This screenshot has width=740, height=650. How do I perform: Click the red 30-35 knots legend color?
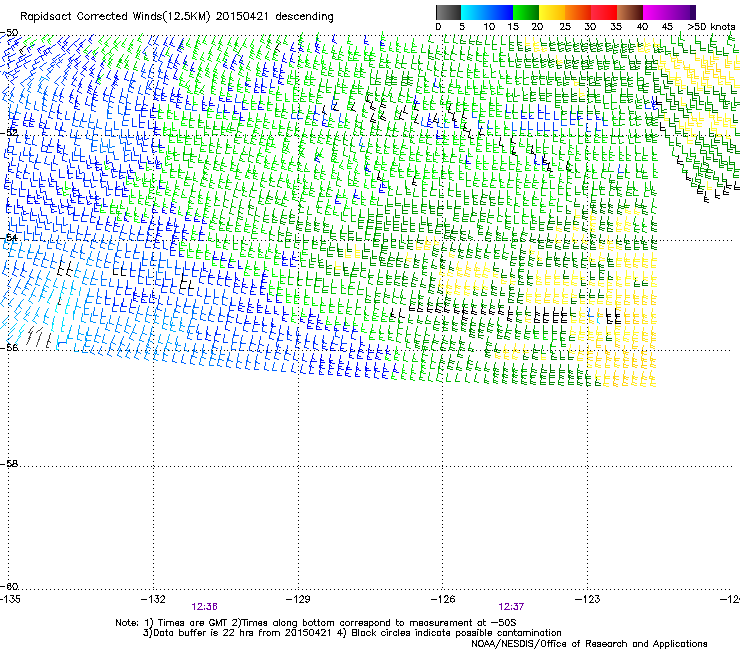[x=604, y=12]
